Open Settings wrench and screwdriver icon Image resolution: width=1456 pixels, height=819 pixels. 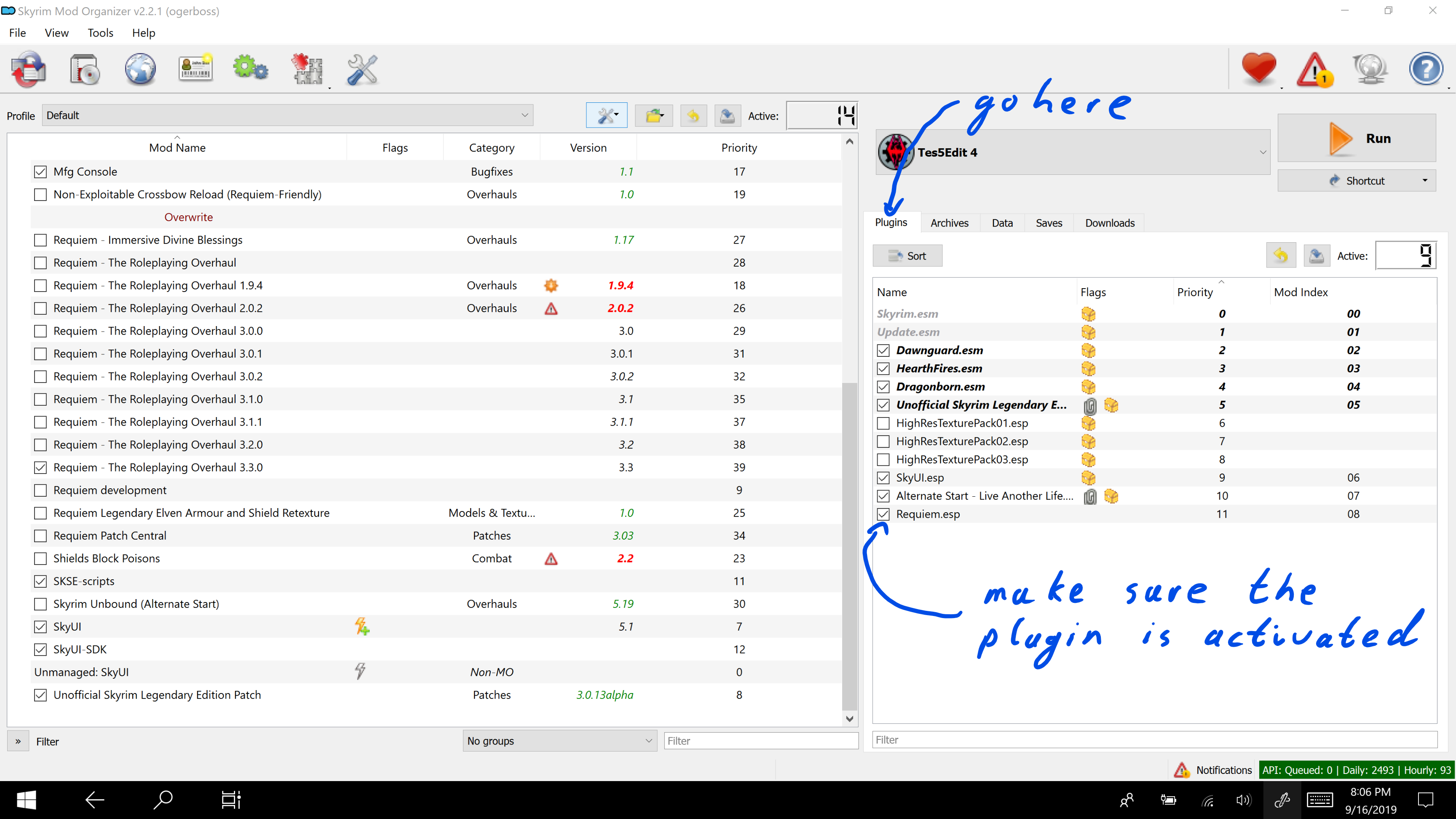[x=362, y=70]
